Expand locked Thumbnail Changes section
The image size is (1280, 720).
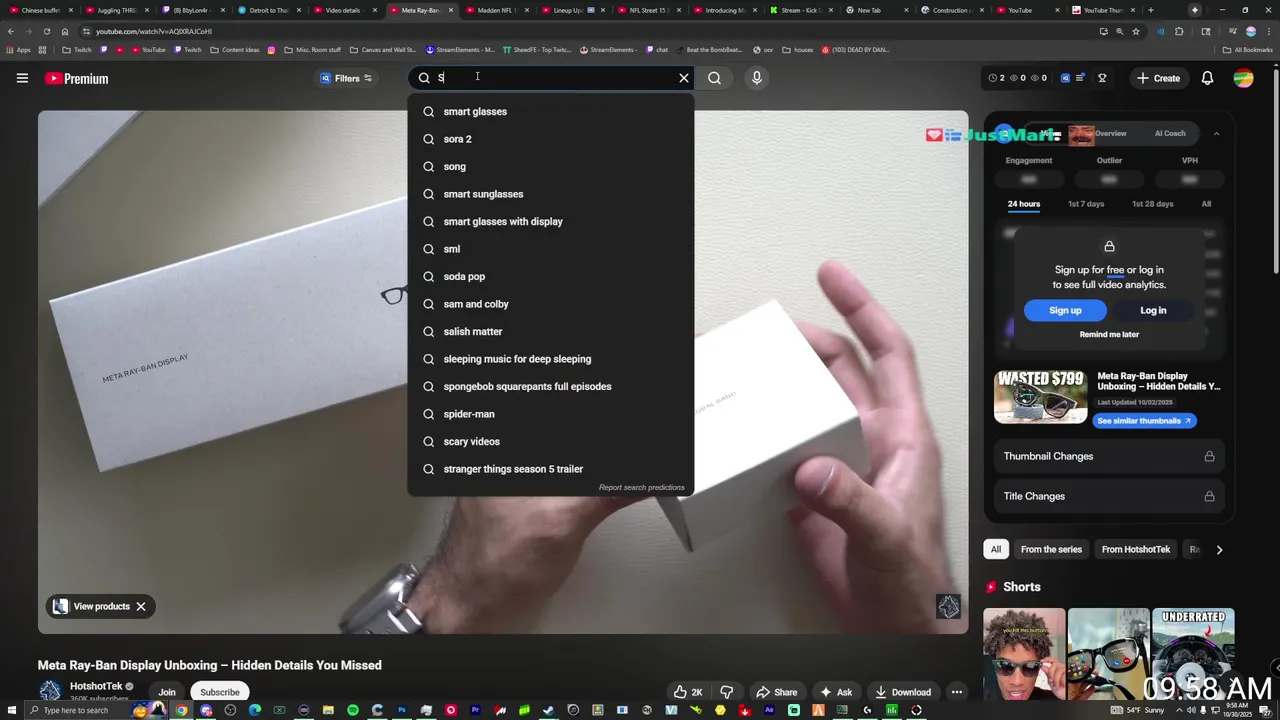[x=1109, y=456]
